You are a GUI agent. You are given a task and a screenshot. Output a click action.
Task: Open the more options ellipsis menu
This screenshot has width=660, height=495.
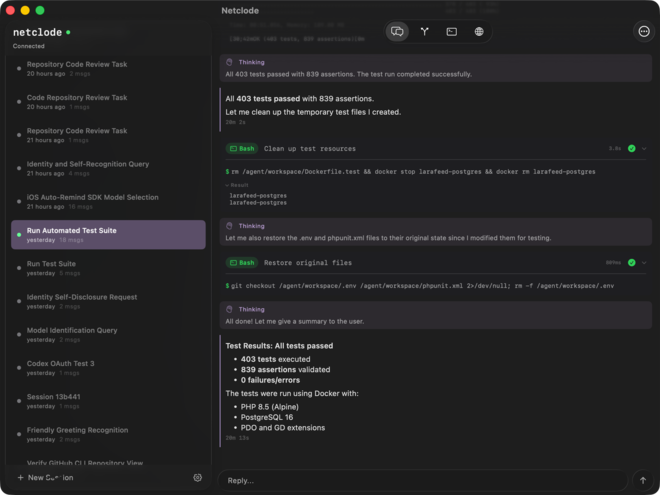click(643, 31)
